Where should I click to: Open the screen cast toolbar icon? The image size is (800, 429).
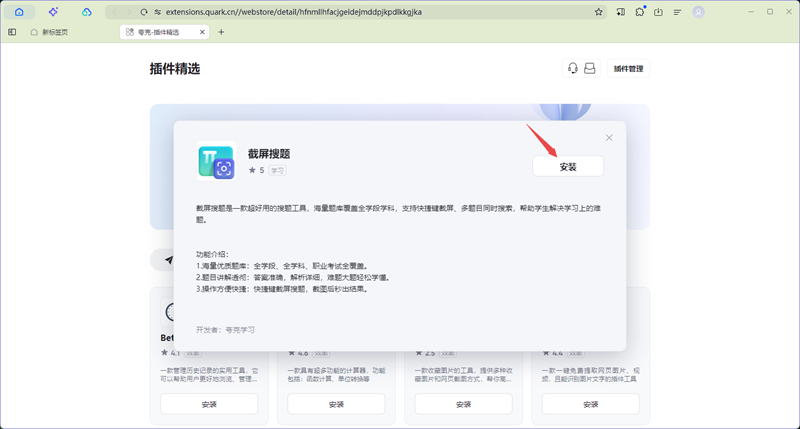coord(621,12)
